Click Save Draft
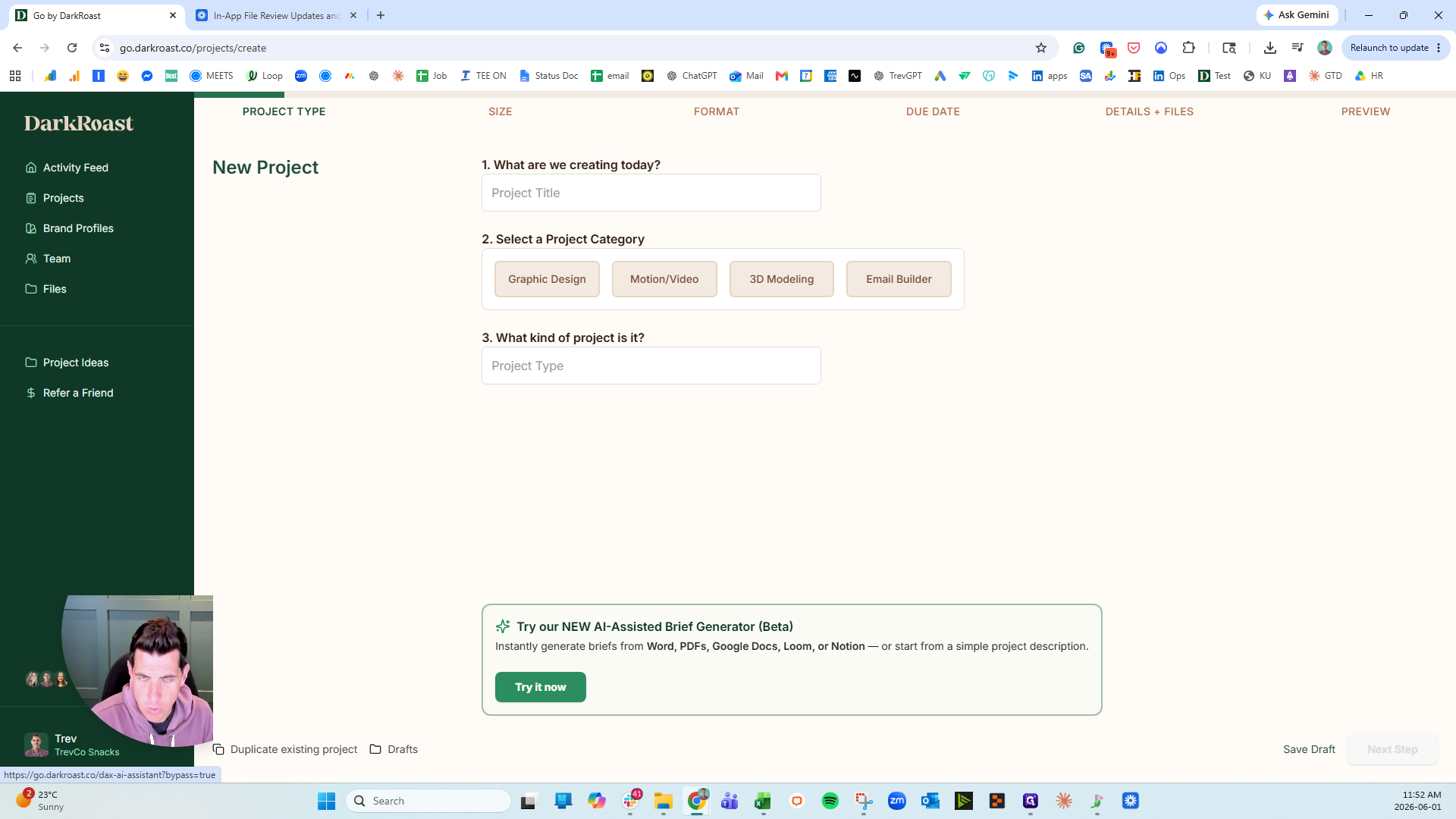1456x819 pixels. (1309, 749)
